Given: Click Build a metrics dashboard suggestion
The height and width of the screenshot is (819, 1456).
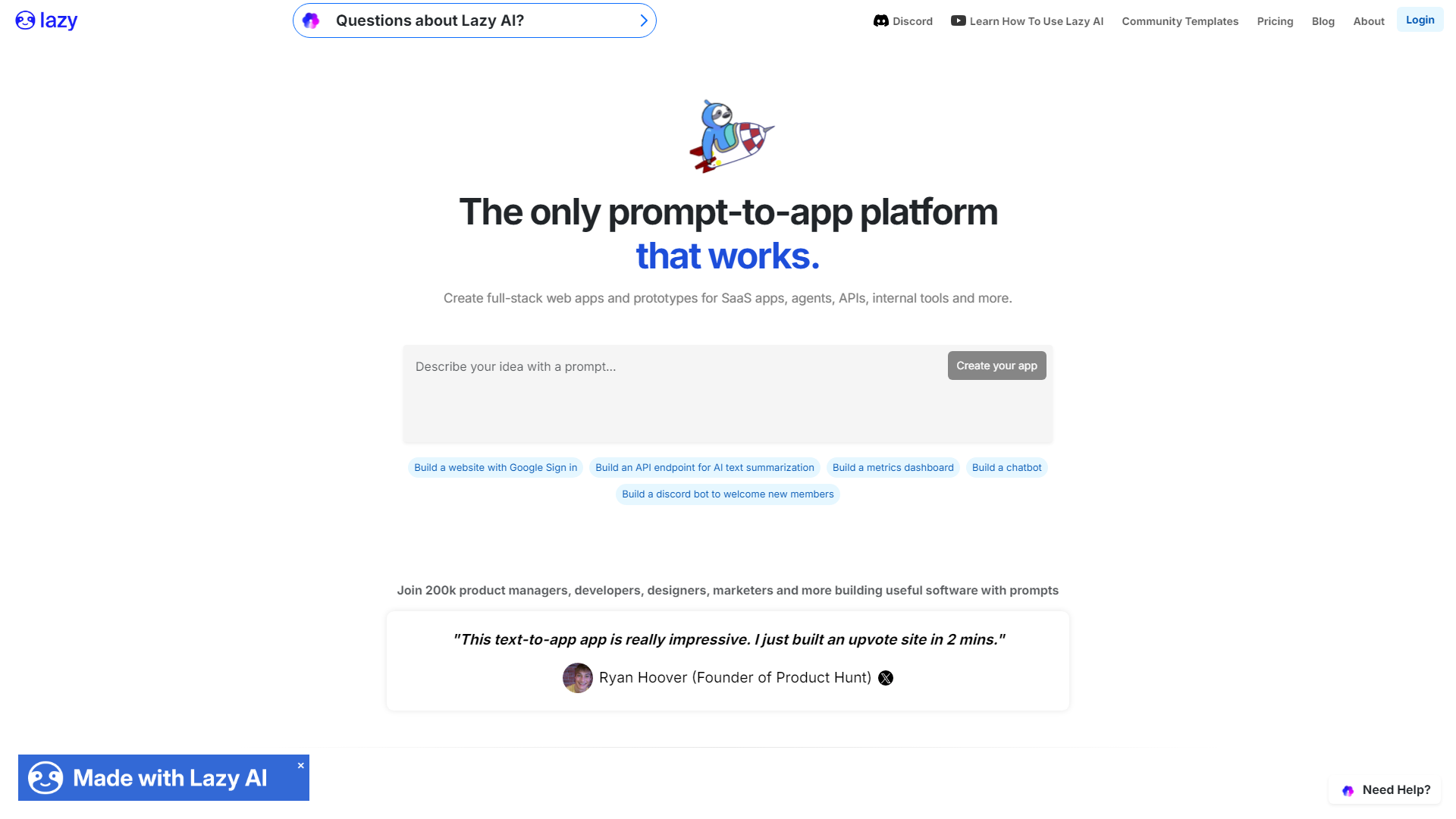Looking at the screenshot, I should [893, 467].
